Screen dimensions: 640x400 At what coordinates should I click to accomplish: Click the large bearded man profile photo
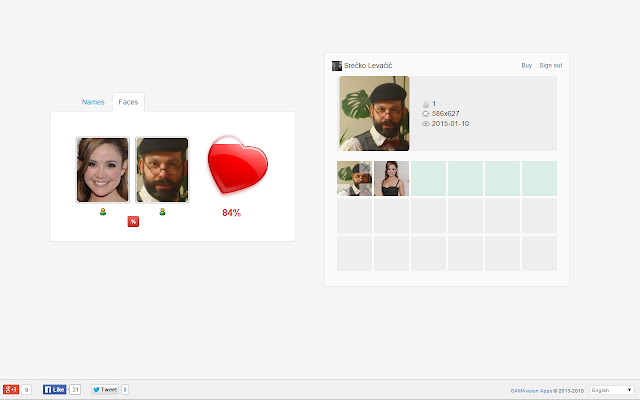point(374,113)
